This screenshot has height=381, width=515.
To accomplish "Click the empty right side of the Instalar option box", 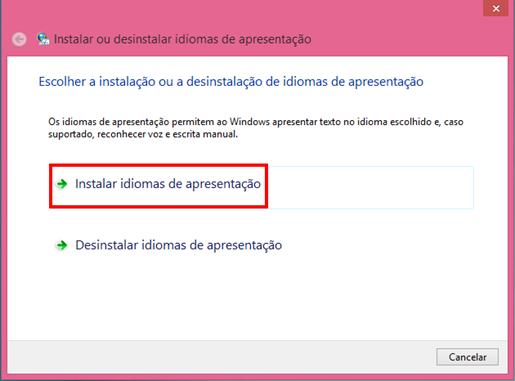I will coord(370,187).
